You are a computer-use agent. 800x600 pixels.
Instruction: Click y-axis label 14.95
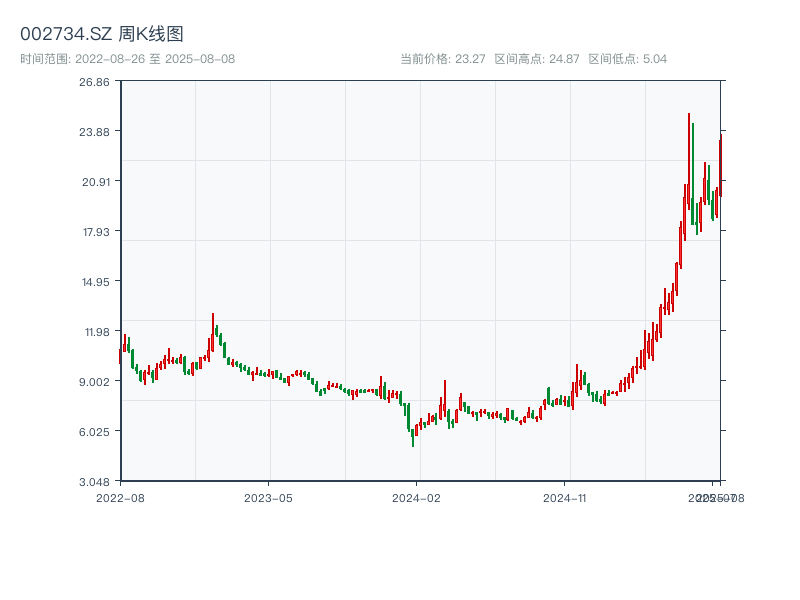96,282
